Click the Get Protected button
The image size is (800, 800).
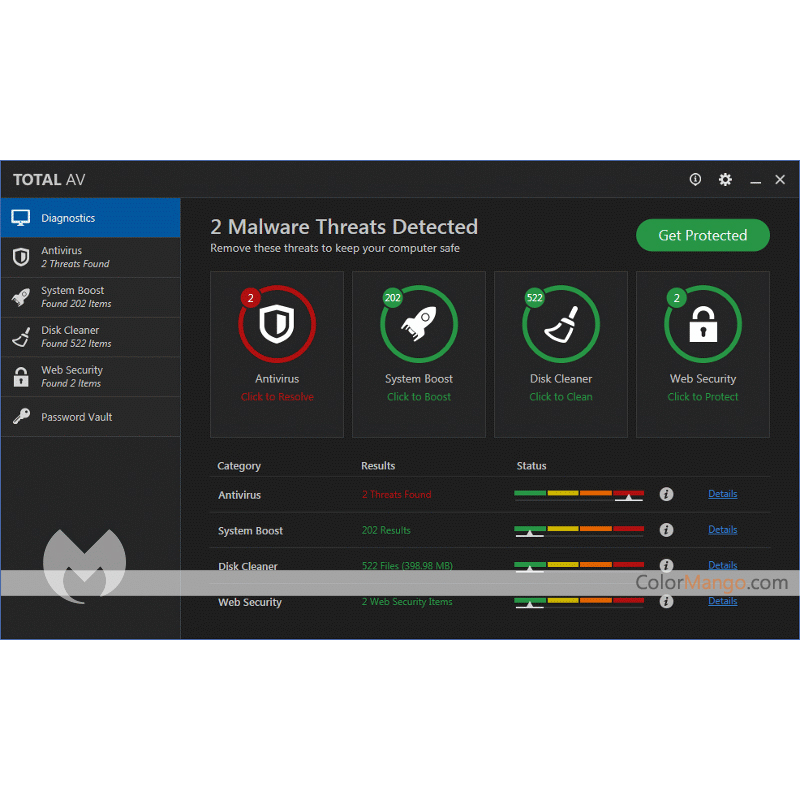703,235
